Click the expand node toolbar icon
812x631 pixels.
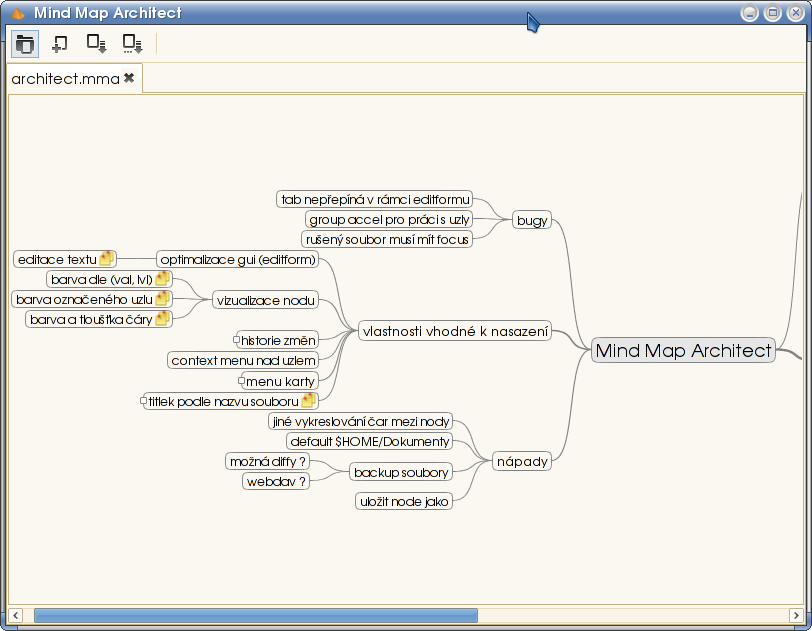(x=96, y=44)
